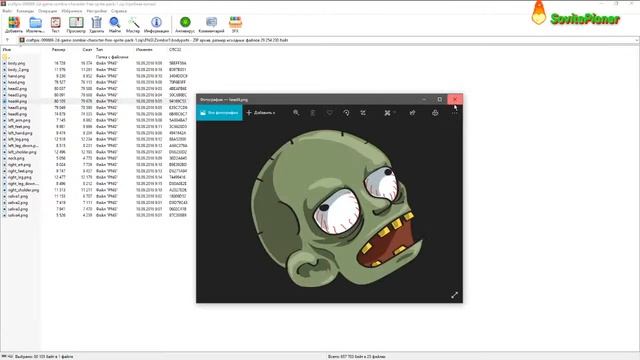Click the 'Добавить в' button in Photos
Viewport: 640px width, 360px height.
point(261,113)
